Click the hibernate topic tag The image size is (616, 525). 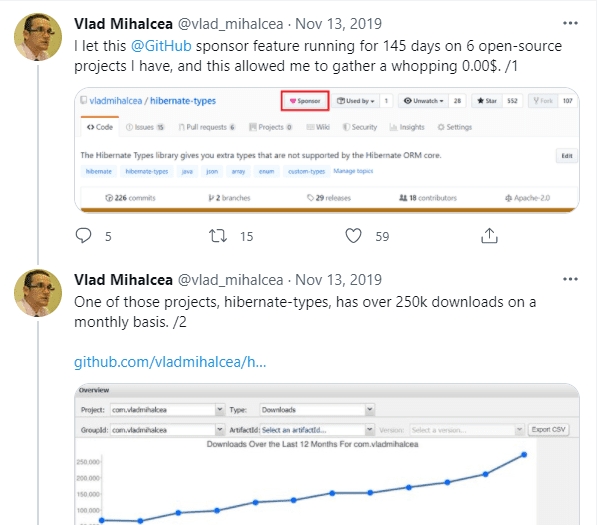click(99, 171)
